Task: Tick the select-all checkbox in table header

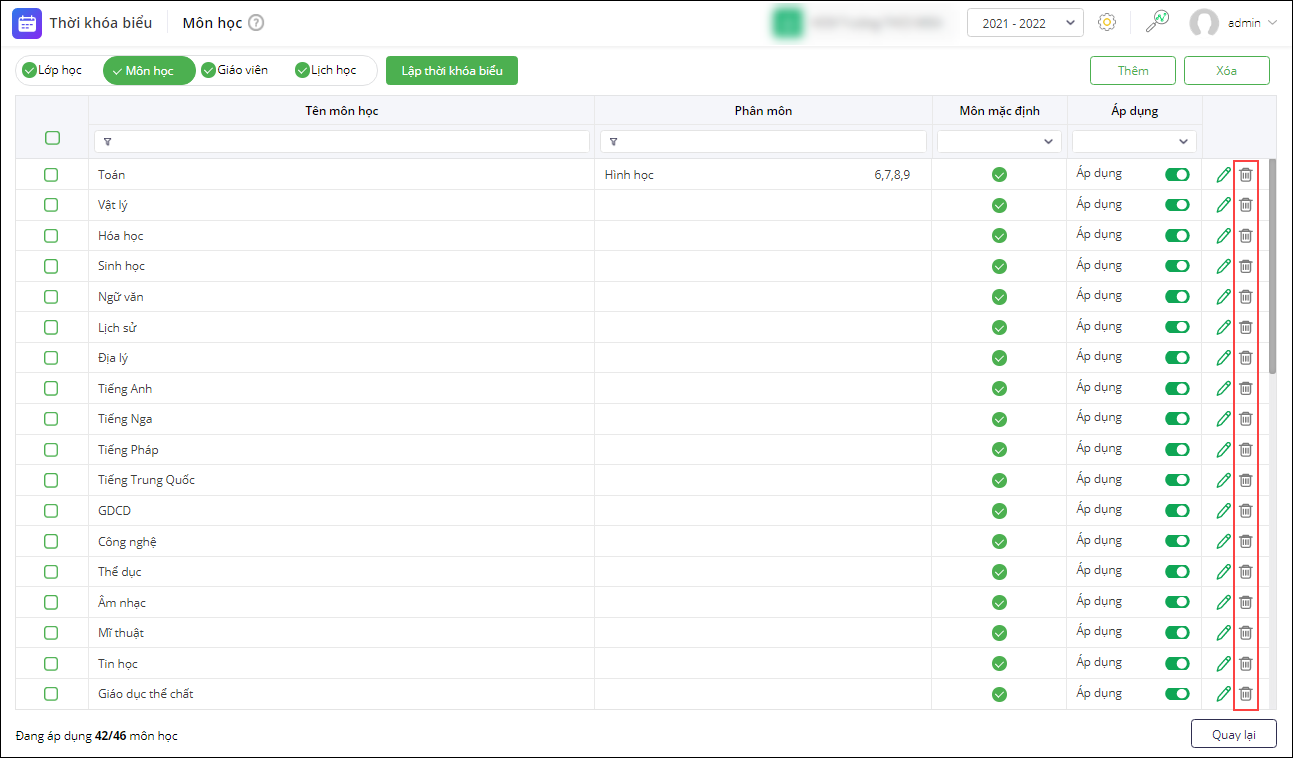Action: (52, 138)
